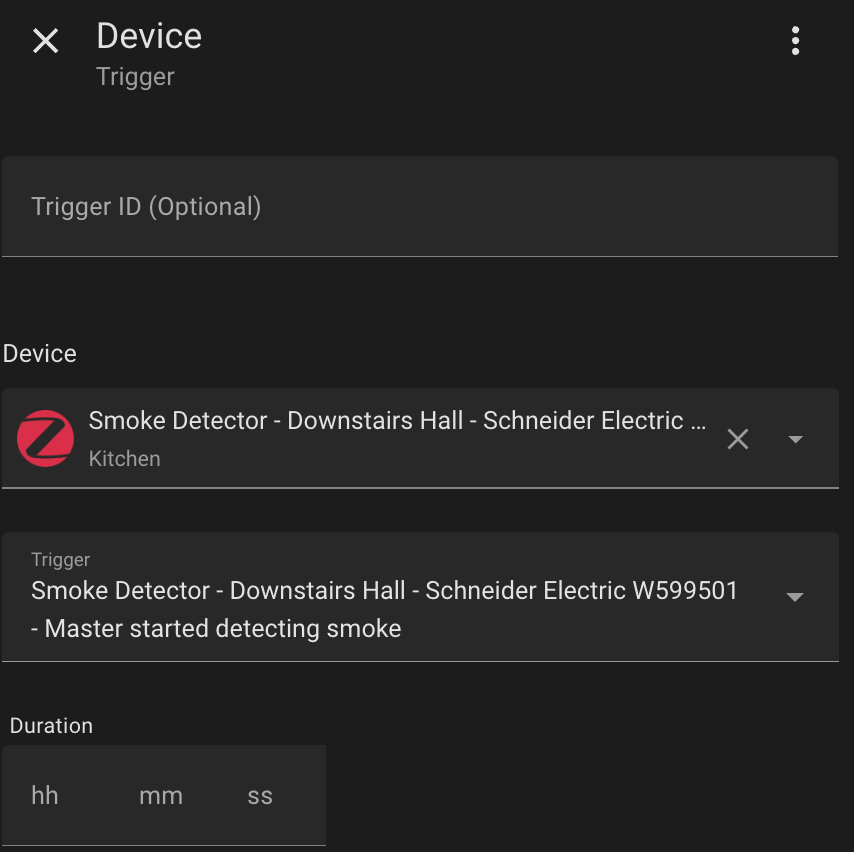Click the hours (hh) duration field

tap(45, 796)
